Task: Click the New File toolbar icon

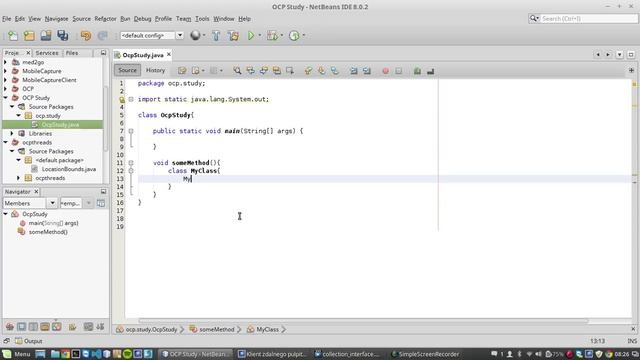Action: (13, 36)
